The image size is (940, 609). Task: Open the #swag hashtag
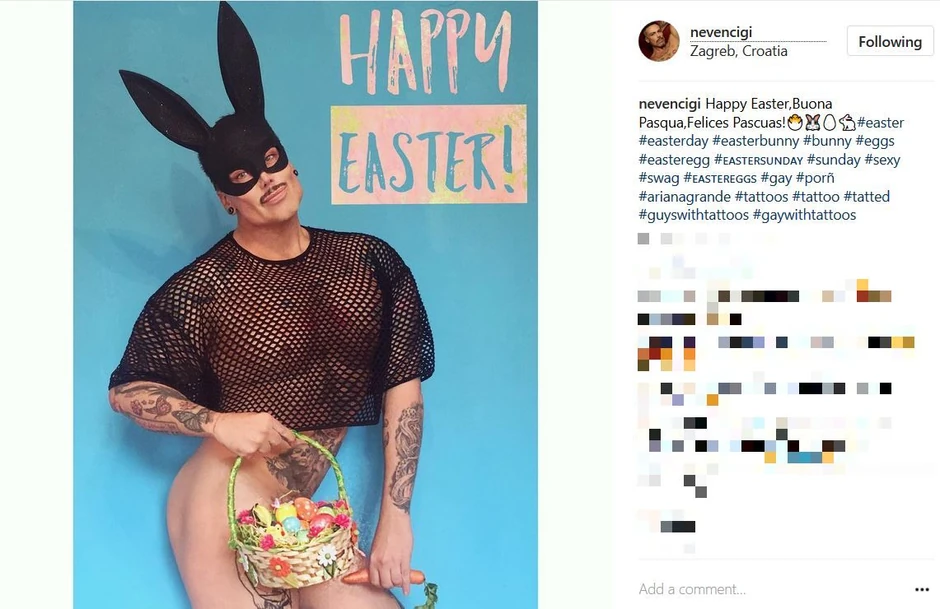659,178
